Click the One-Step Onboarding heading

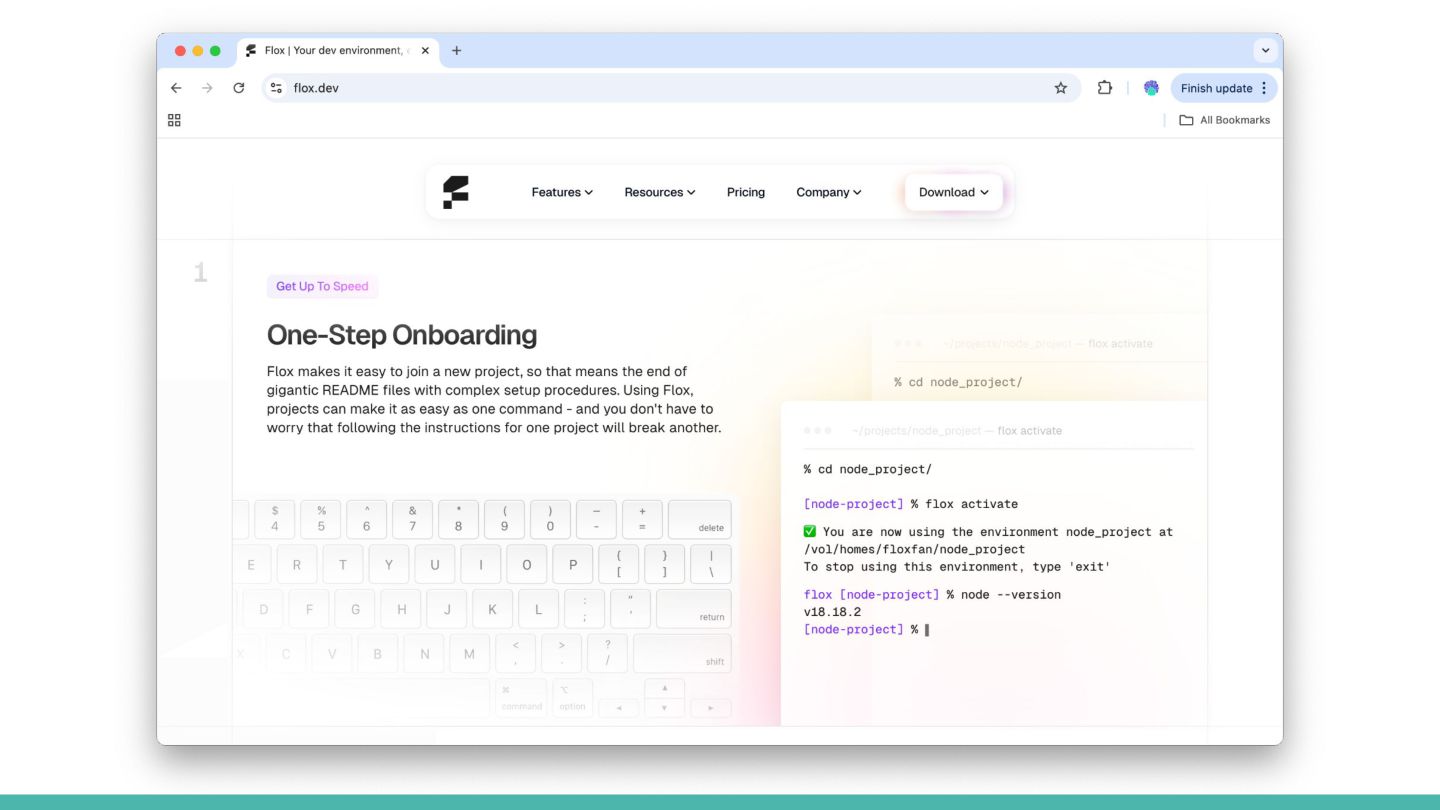tap(402, 335)
